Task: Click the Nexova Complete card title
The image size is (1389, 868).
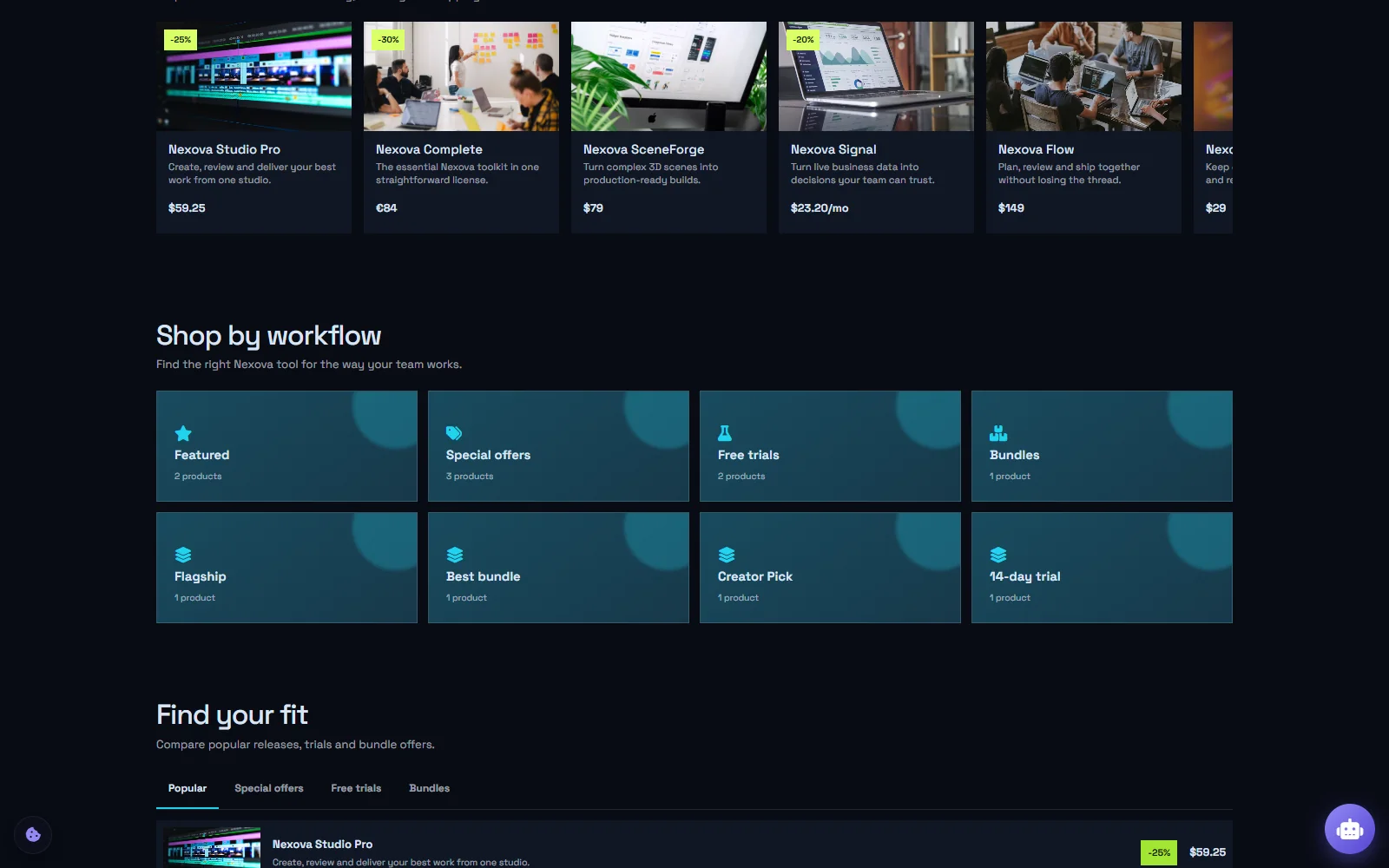Action: [429, 149]
